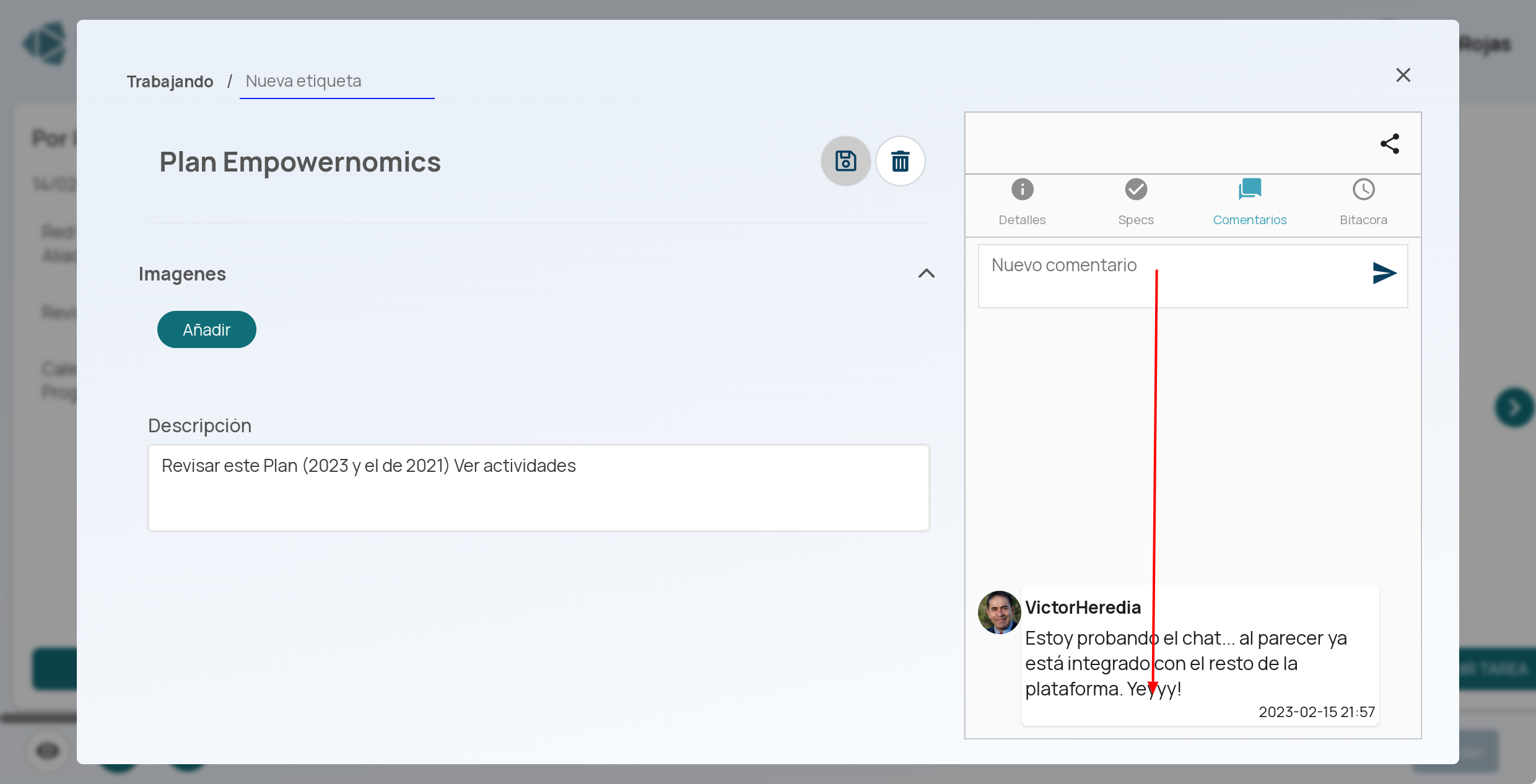Close the task dialog with the X

tap(1403, 75)
